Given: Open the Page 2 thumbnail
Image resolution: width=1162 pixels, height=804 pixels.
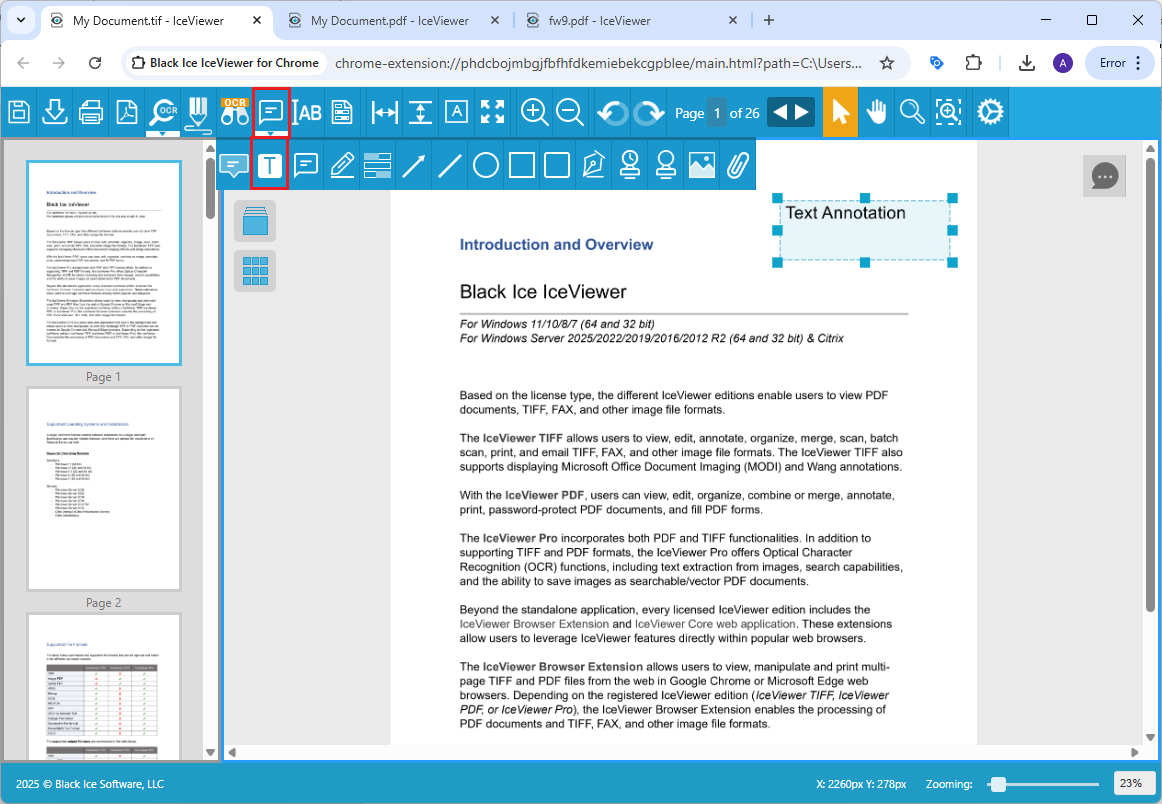Looking at the screenshot, I should (104, 489).
